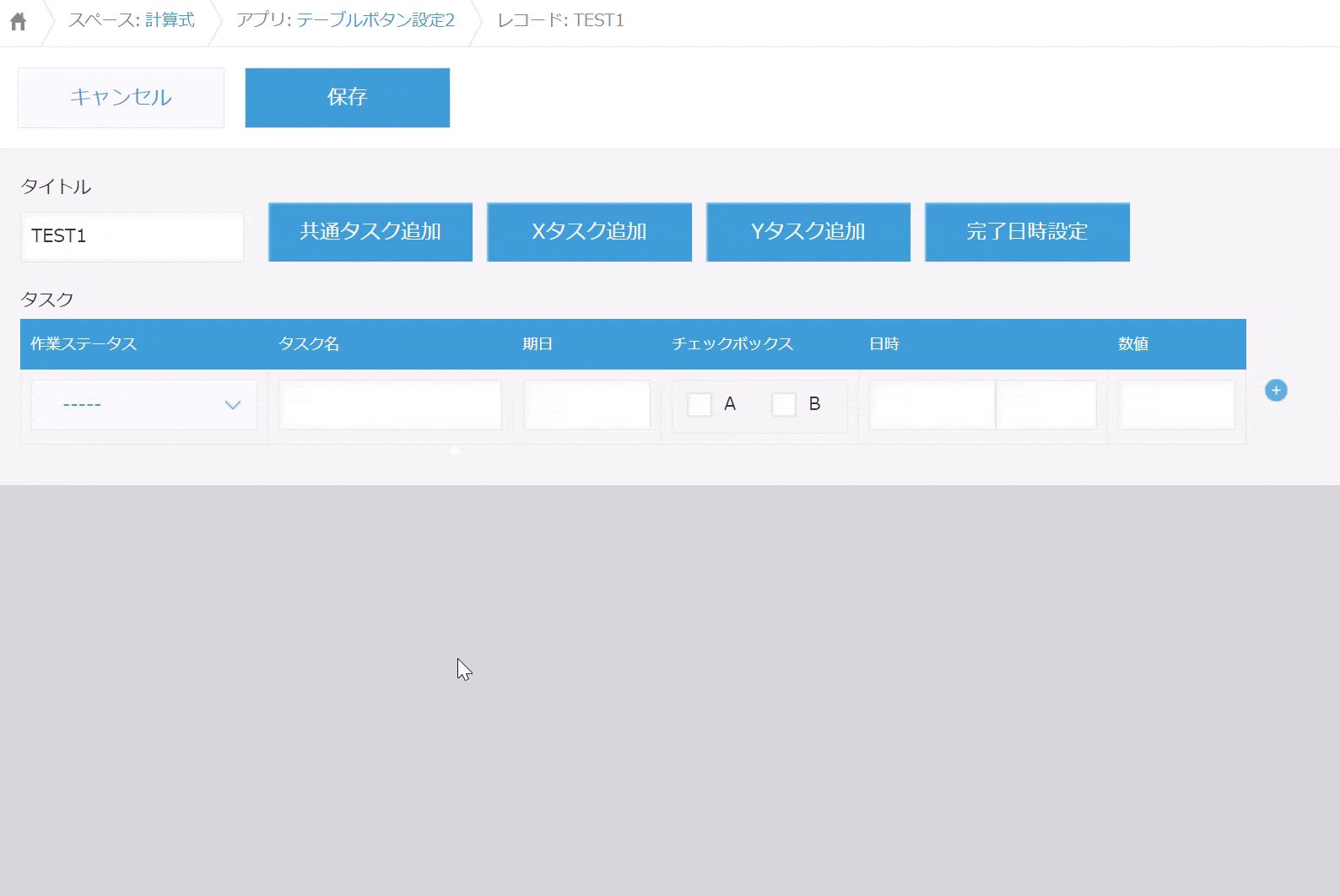Click the レコード: TEST1 breadcrumb text

pyautogui.click(x=560, y=20)
